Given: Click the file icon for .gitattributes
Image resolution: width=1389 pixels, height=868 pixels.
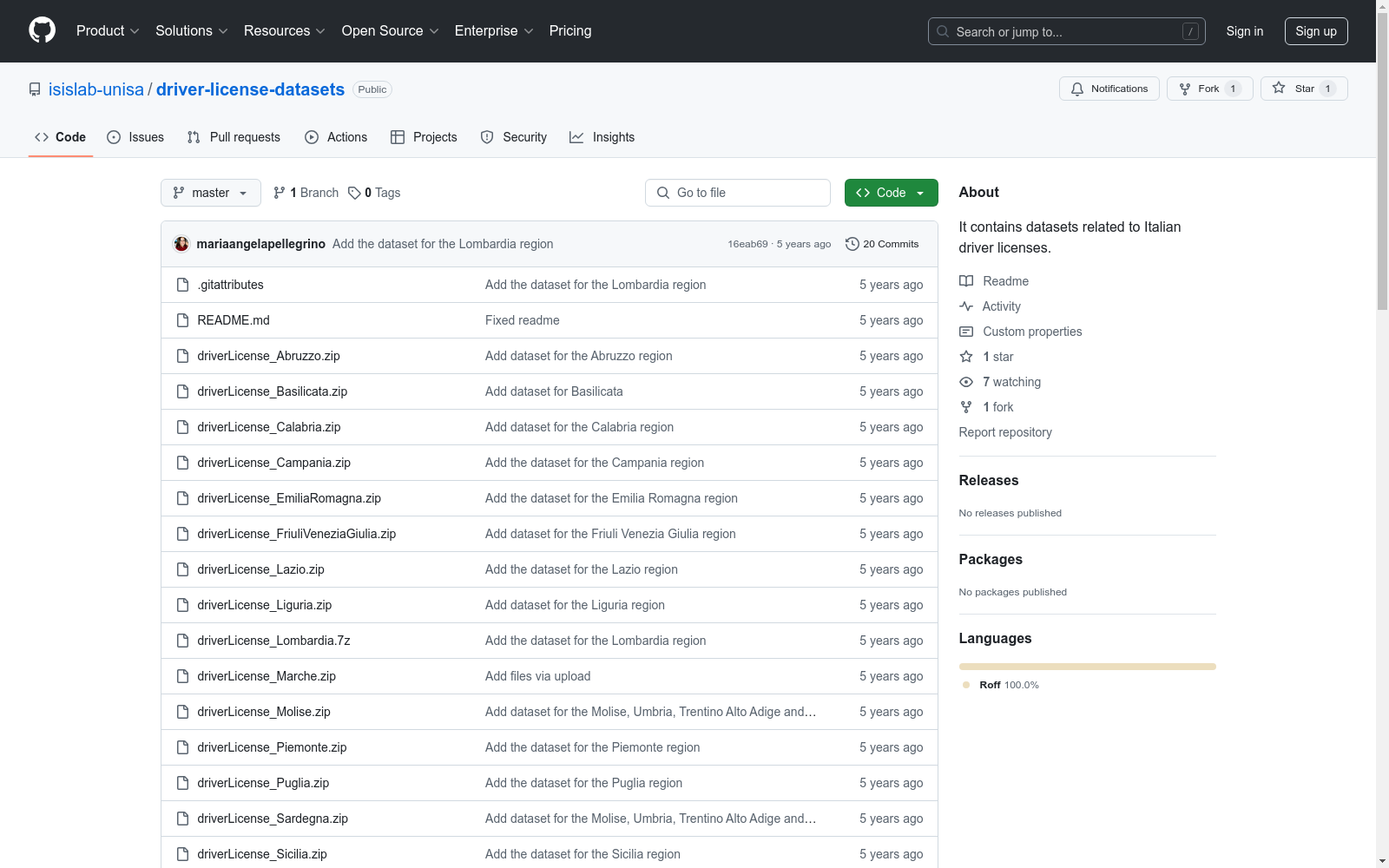Looking at the screenshot, I should click(182, 285).
